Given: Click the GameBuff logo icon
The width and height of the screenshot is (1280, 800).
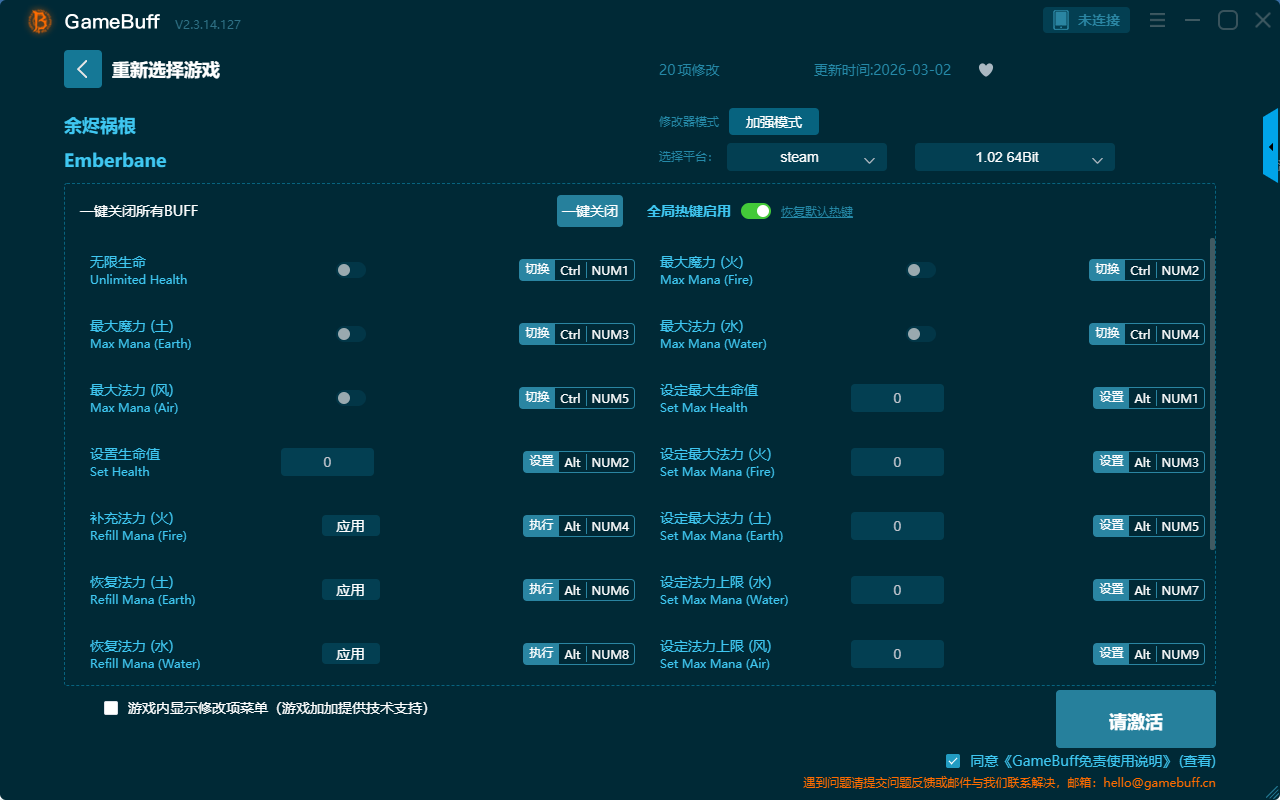Looking at the screenshot, I should click(x=40, y=21).
